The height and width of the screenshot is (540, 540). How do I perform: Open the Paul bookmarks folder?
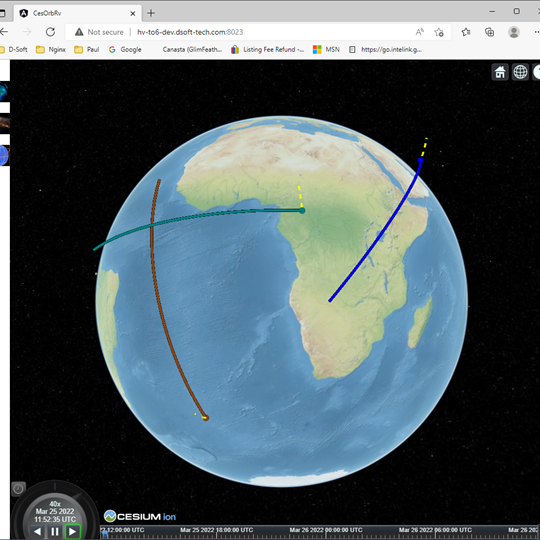click(87, 50)
